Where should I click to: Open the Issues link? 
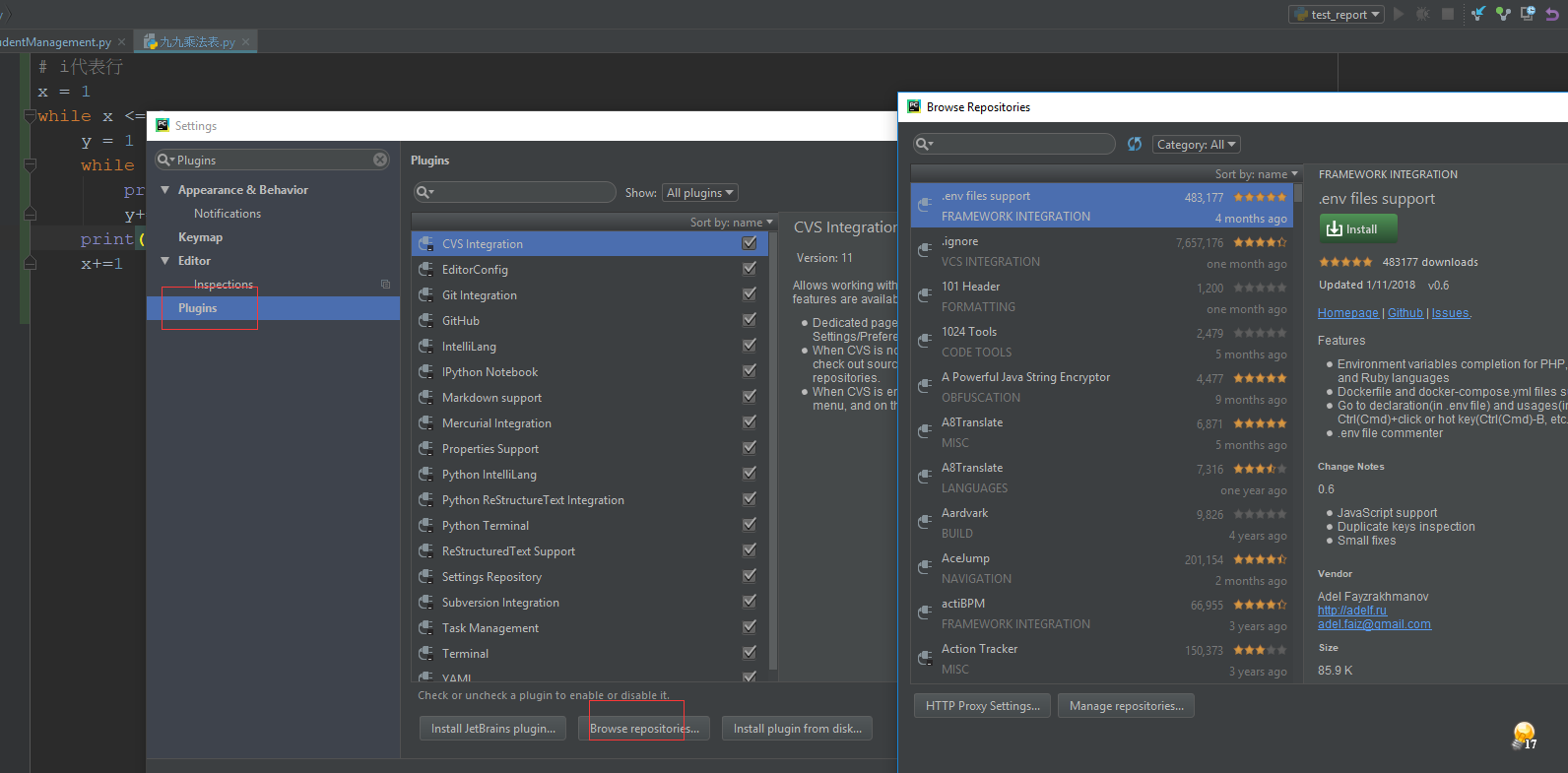[x=1450, y=313]
